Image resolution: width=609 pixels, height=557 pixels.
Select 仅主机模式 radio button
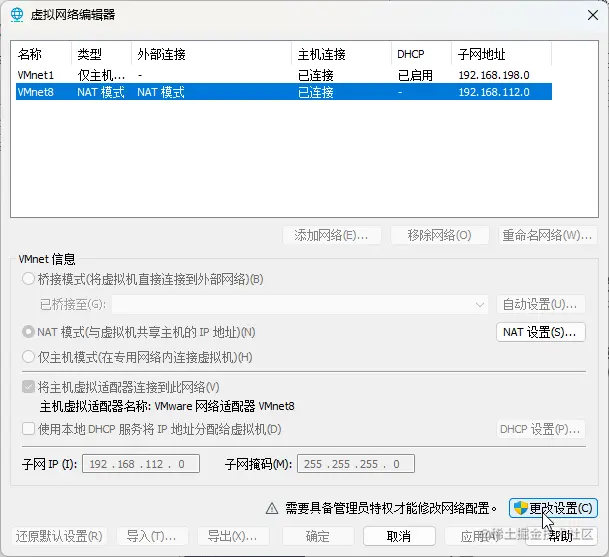tap(28, 357)
